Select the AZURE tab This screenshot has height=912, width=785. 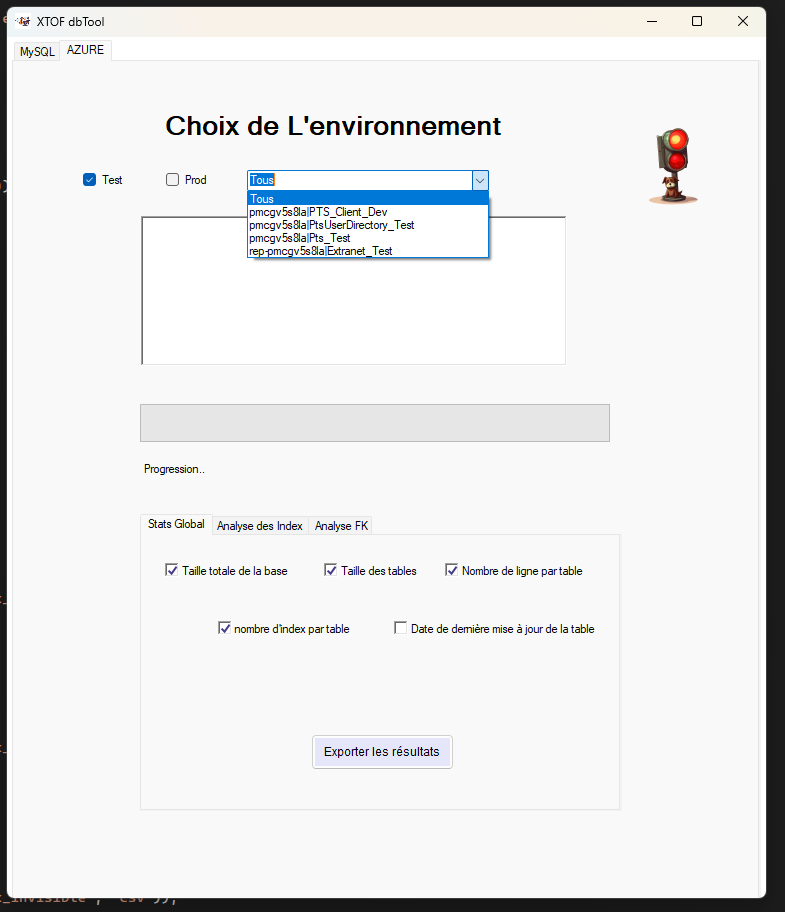pyautogui.click(x=85, y=50)
